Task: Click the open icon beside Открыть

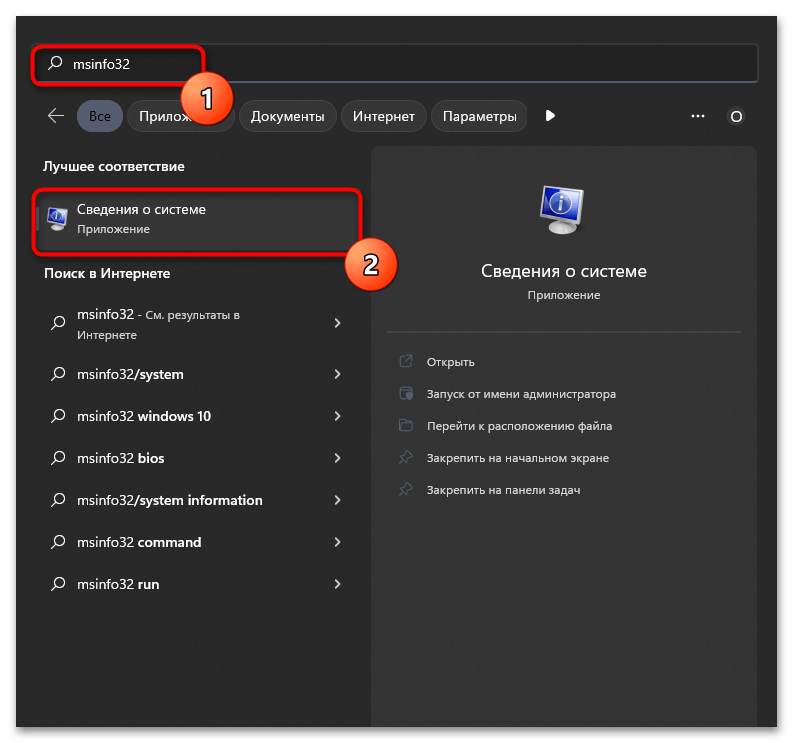Action: tap(406, 361)
